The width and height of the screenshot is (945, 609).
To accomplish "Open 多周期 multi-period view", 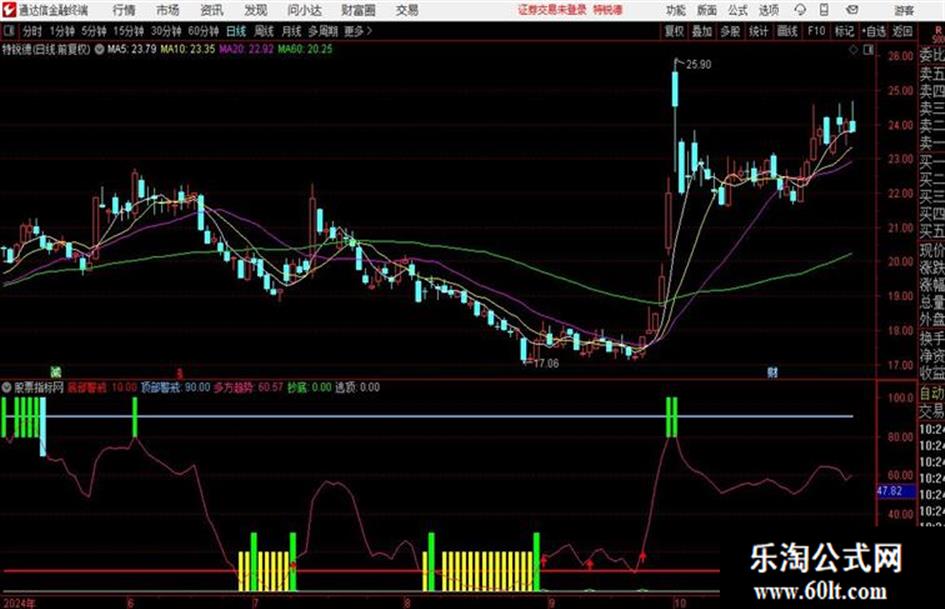I will [323, 31].
